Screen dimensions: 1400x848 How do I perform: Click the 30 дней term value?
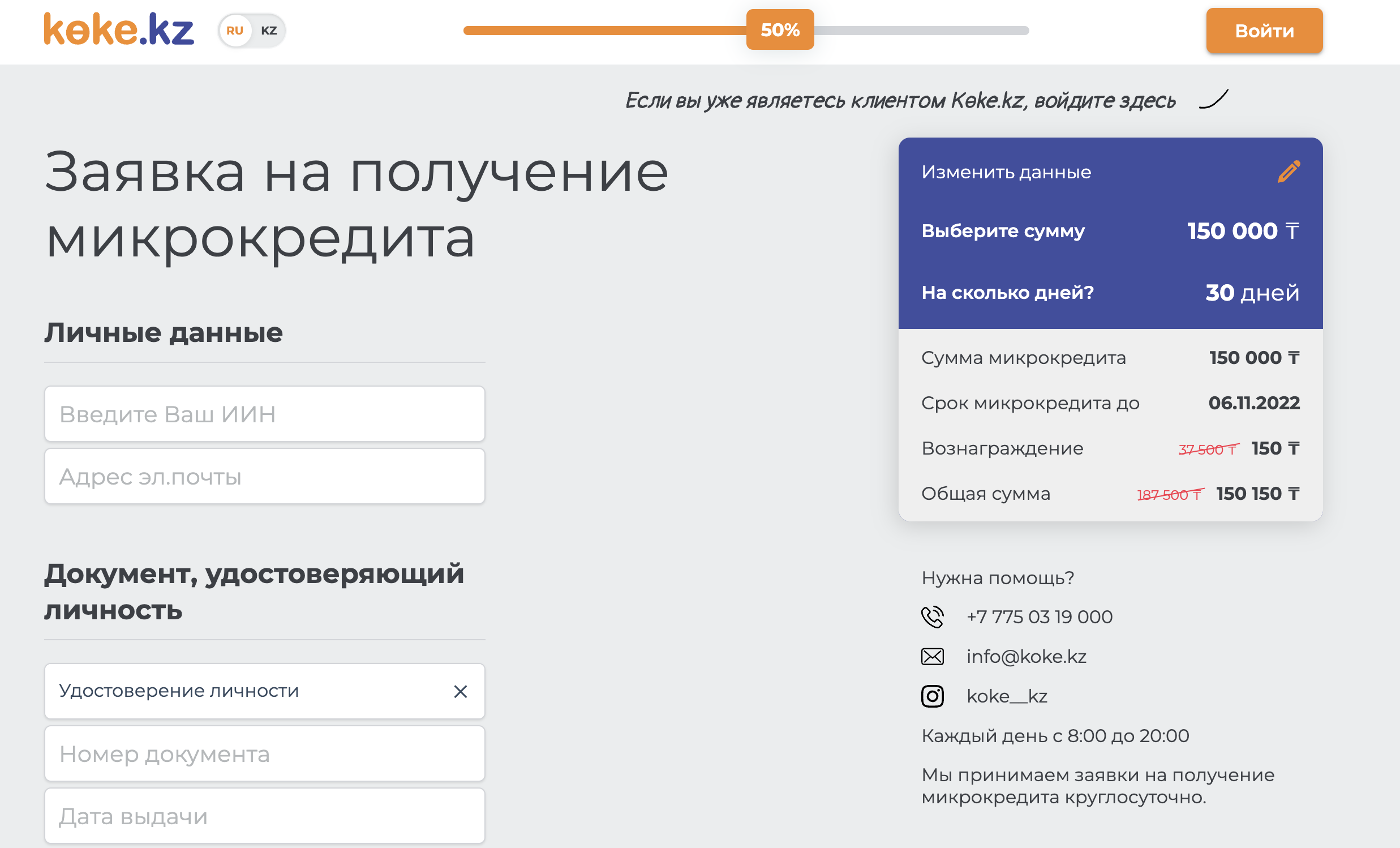(x=1252, y=293)
